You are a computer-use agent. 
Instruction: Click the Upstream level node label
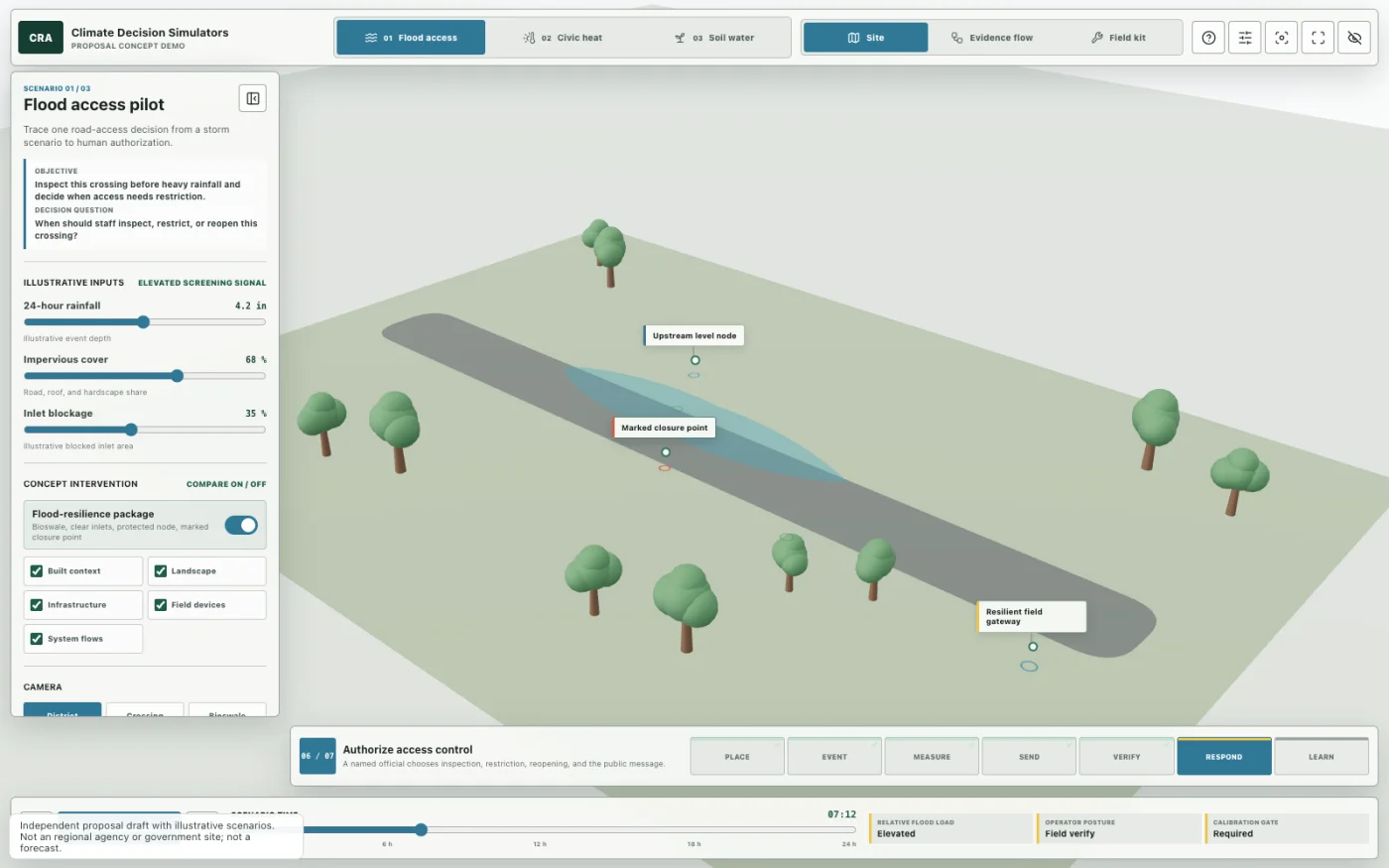[x=694, y=335]
